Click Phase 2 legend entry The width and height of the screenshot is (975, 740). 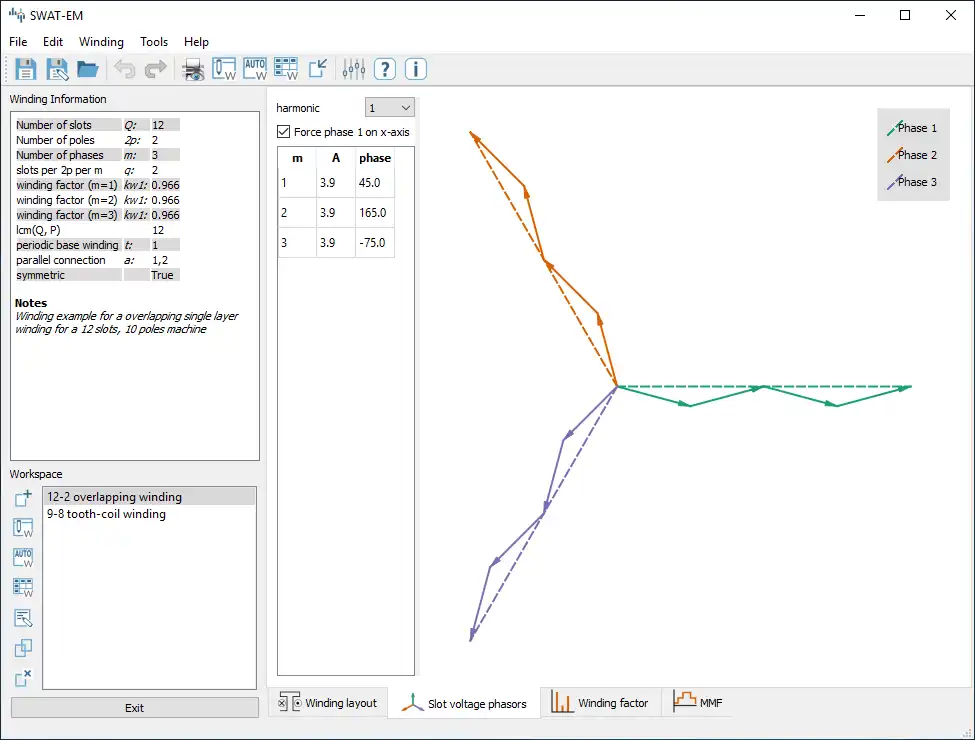point(912,155)
